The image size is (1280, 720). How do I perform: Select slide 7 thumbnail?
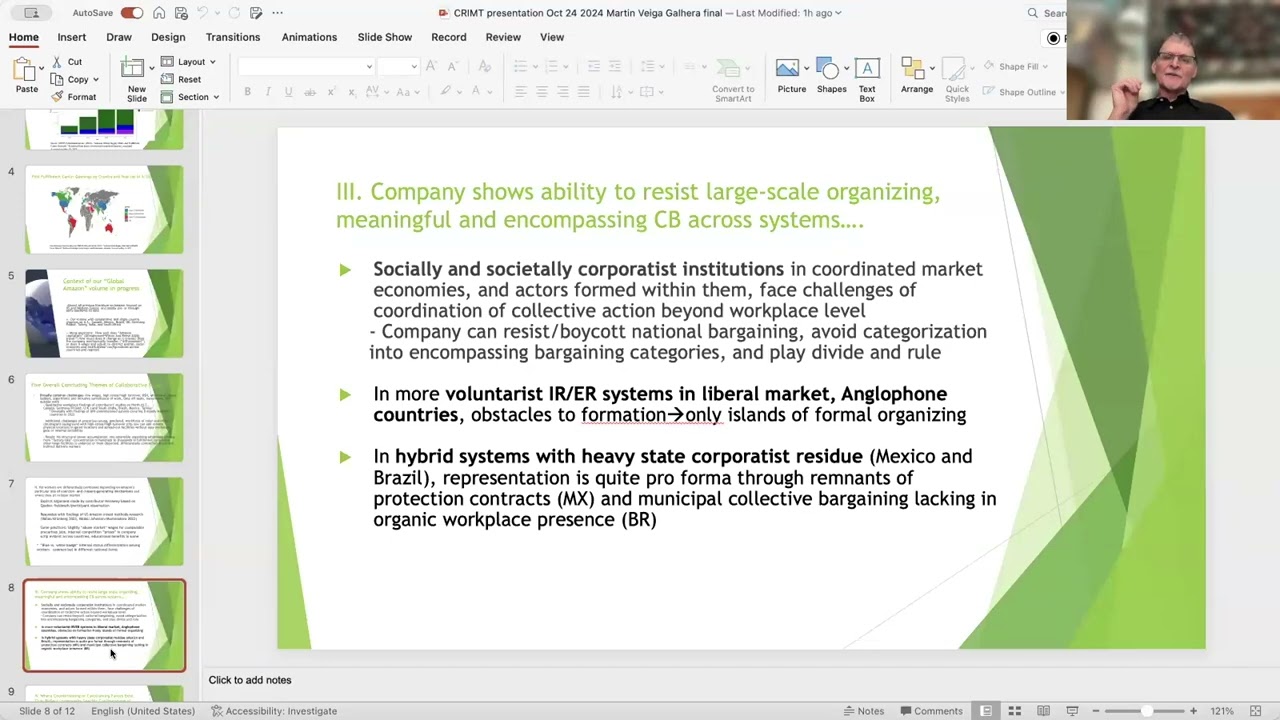104,521
